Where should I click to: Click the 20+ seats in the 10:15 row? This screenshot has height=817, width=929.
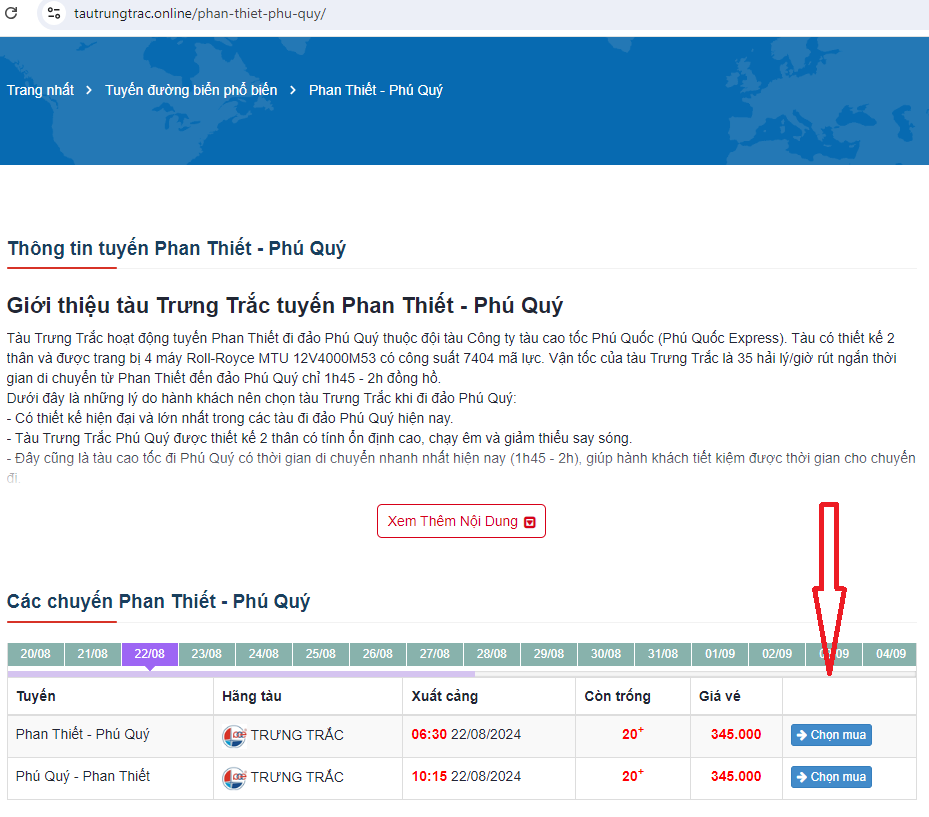[x=633, y=776]
